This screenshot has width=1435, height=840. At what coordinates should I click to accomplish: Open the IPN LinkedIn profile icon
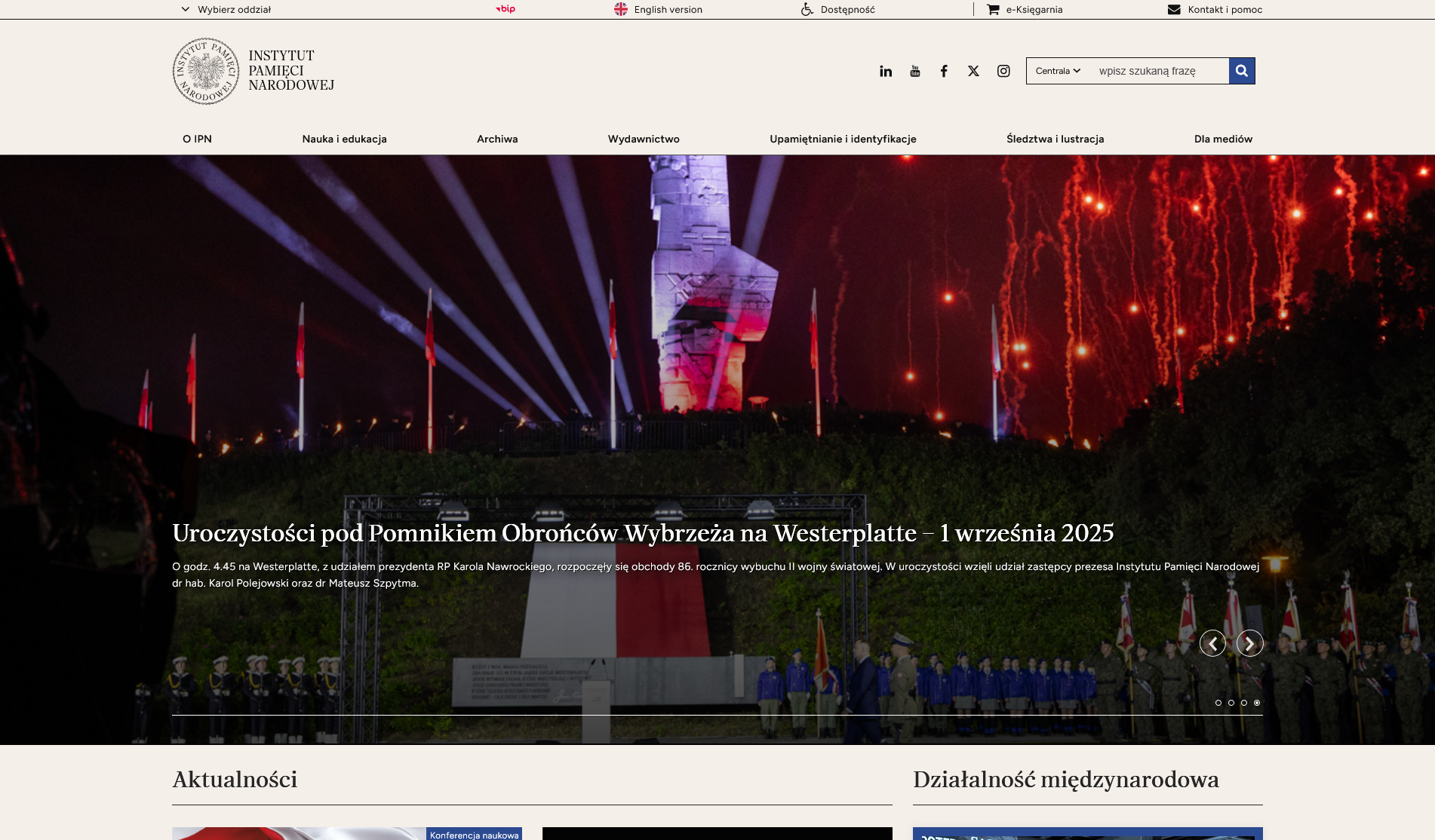[x=886, y=71]
